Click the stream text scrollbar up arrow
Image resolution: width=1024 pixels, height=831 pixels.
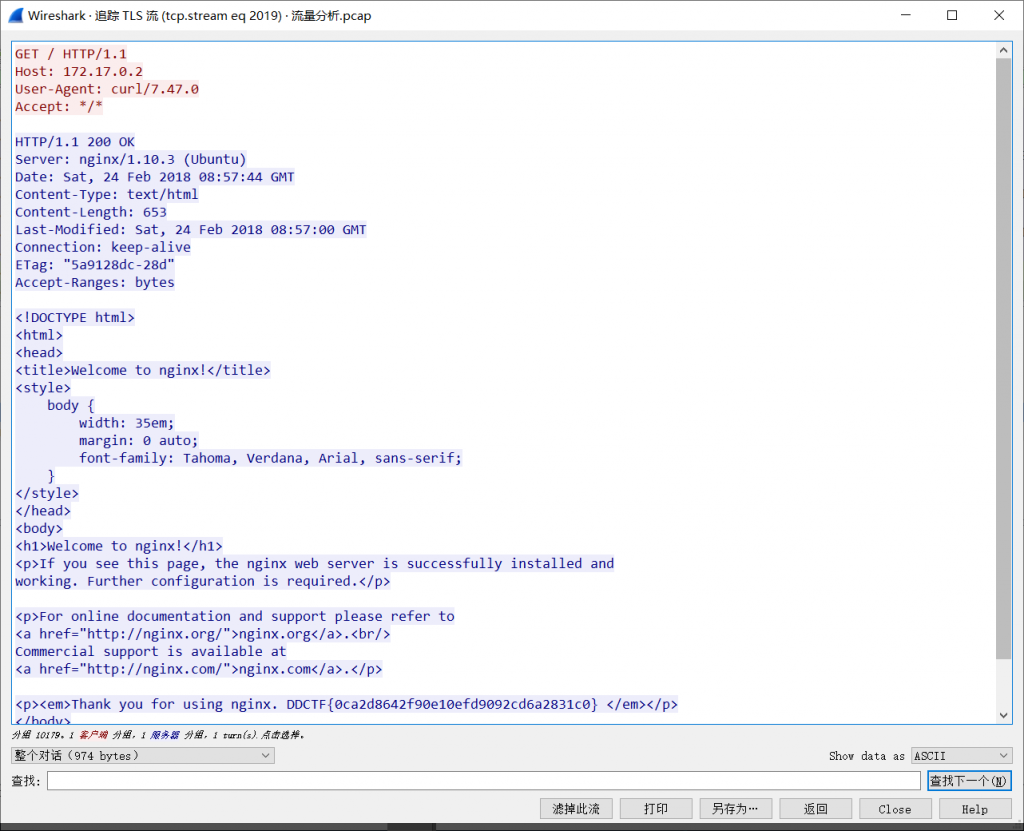pyautogui.click(x=1004, y=50)
